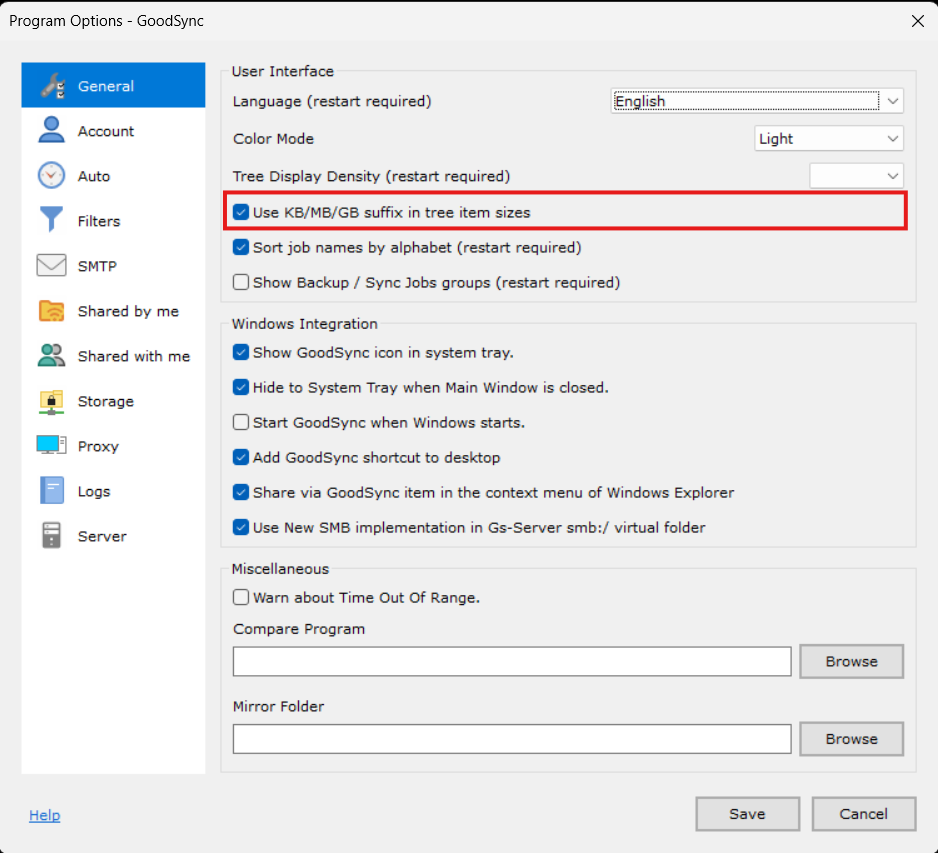938x853 pixels.
Task: Open the Filters funnel icon
Action: (51, 221)
